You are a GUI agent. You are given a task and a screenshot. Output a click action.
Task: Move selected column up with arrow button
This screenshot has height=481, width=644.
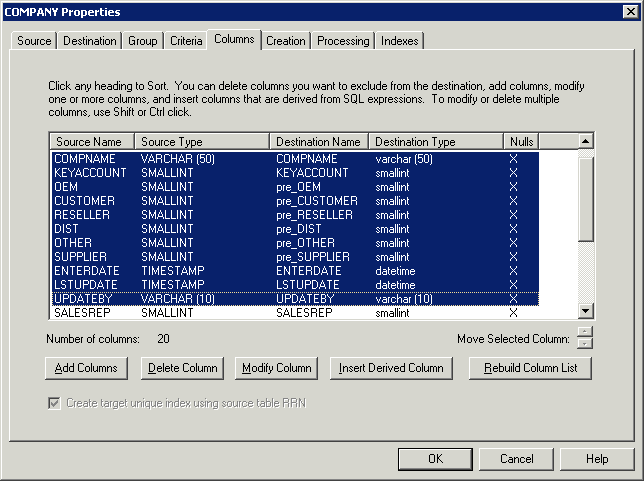point(585,333)
